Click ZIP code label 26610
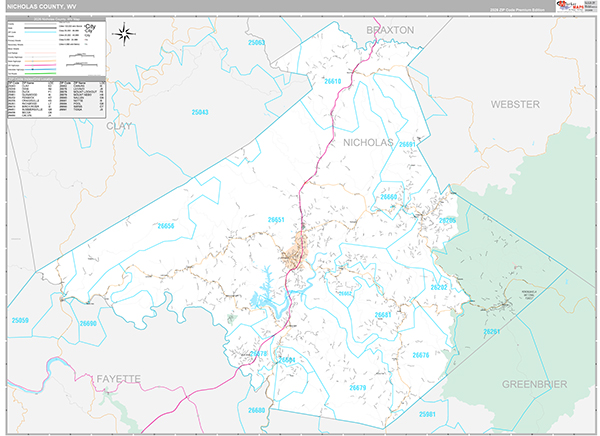 333,81
